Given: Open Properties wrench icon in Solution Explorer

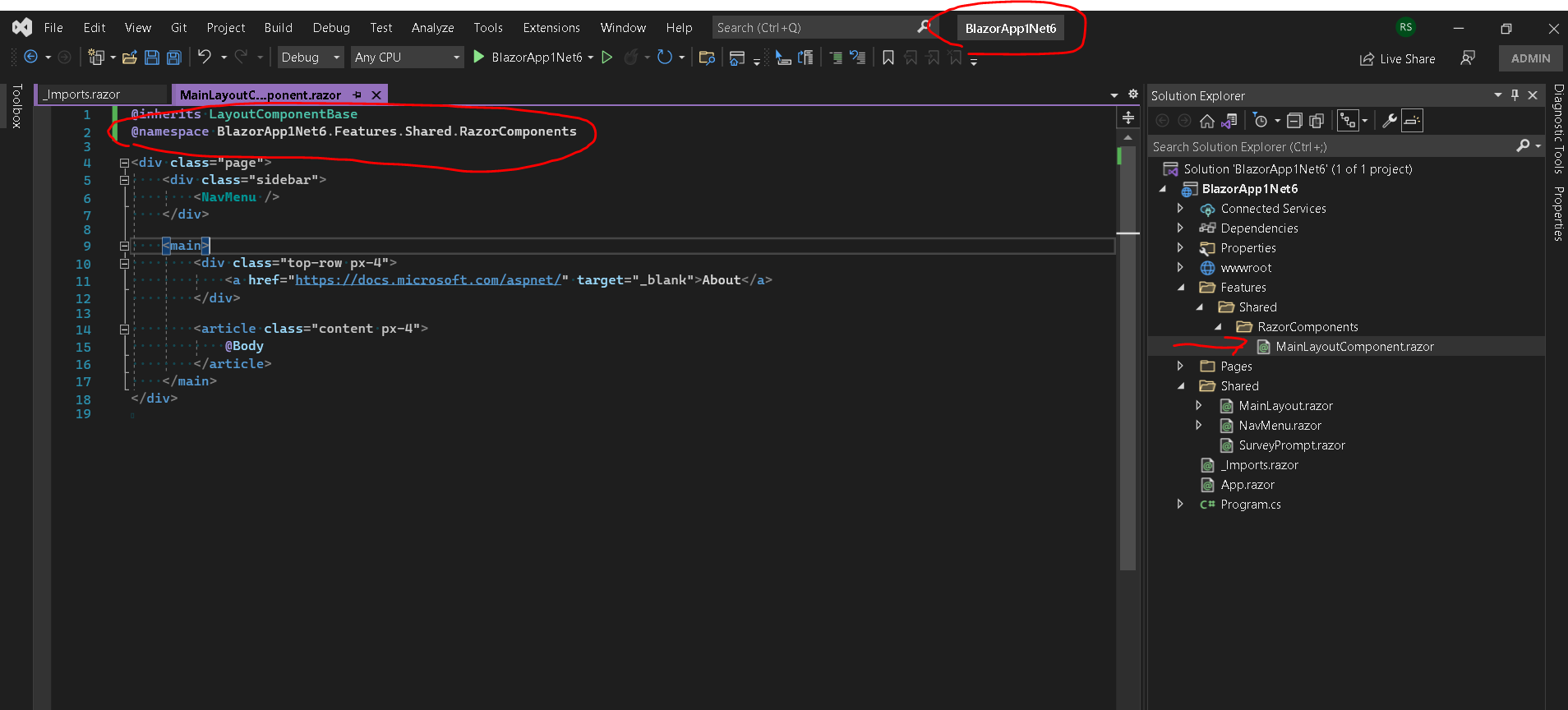Looking at the screenshot, I should 1390,121.
